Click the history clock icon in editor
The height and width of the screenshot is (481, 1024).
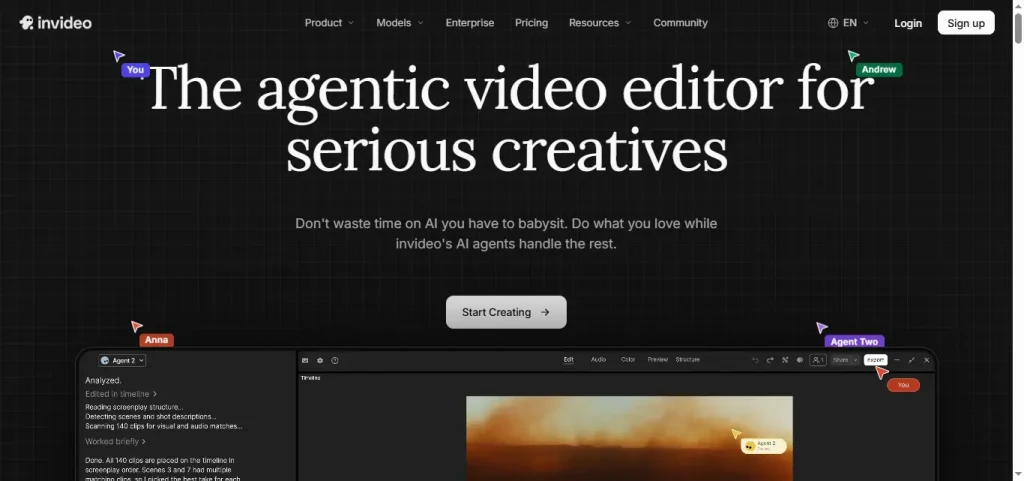pyautogui.click(x=335, y=360)
